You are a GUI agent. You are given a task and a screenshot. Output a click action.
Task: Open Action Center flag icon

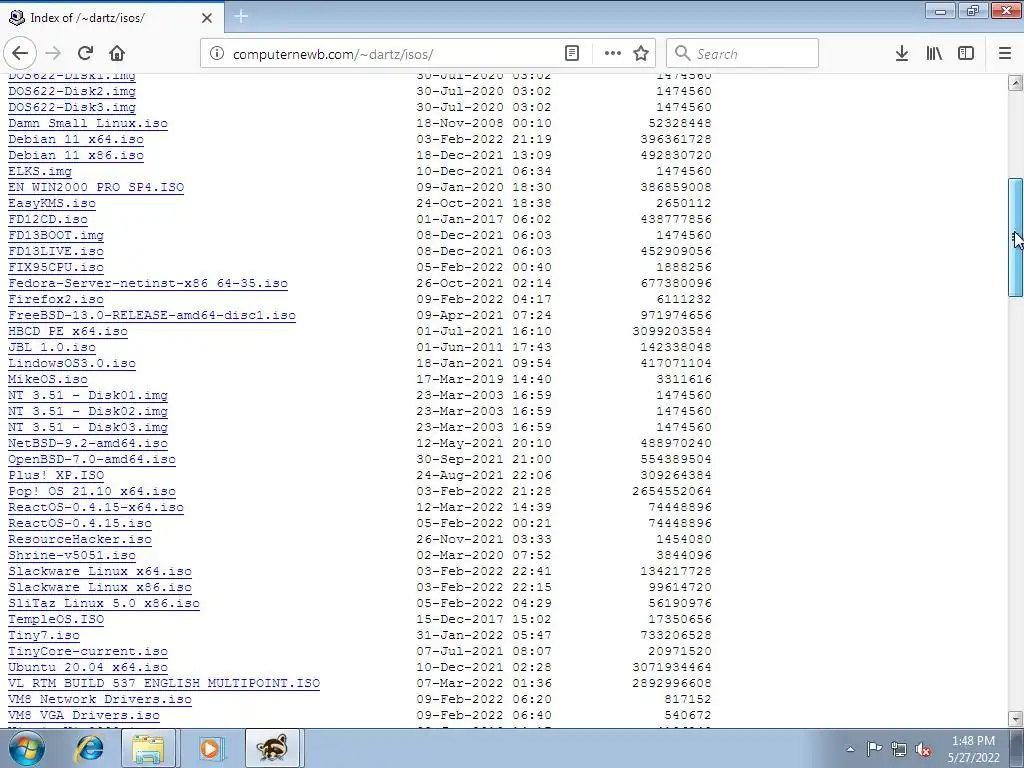(874, 749)
